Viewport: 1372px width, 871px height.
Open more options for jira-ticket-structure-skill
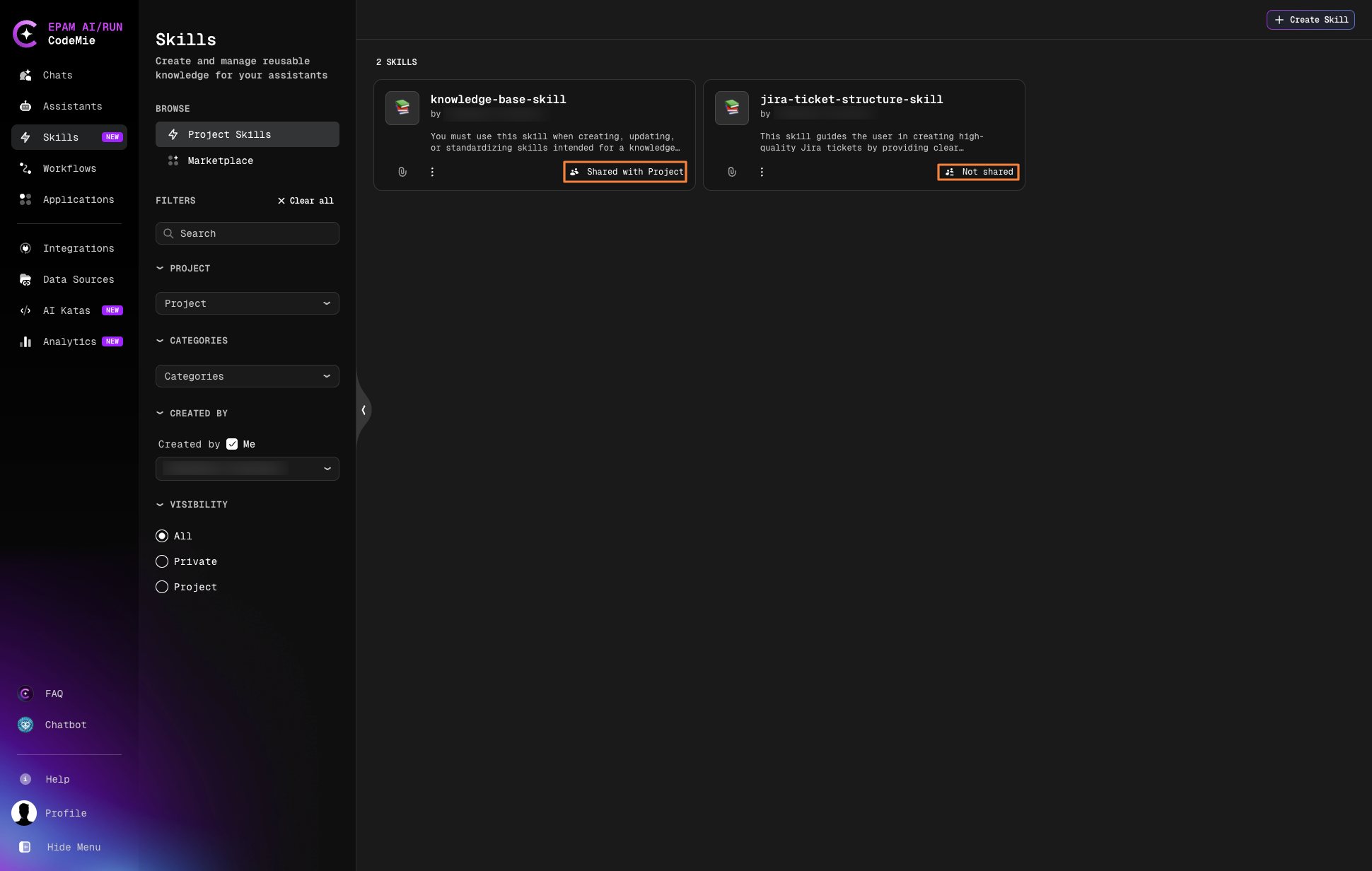coord(762,172)
